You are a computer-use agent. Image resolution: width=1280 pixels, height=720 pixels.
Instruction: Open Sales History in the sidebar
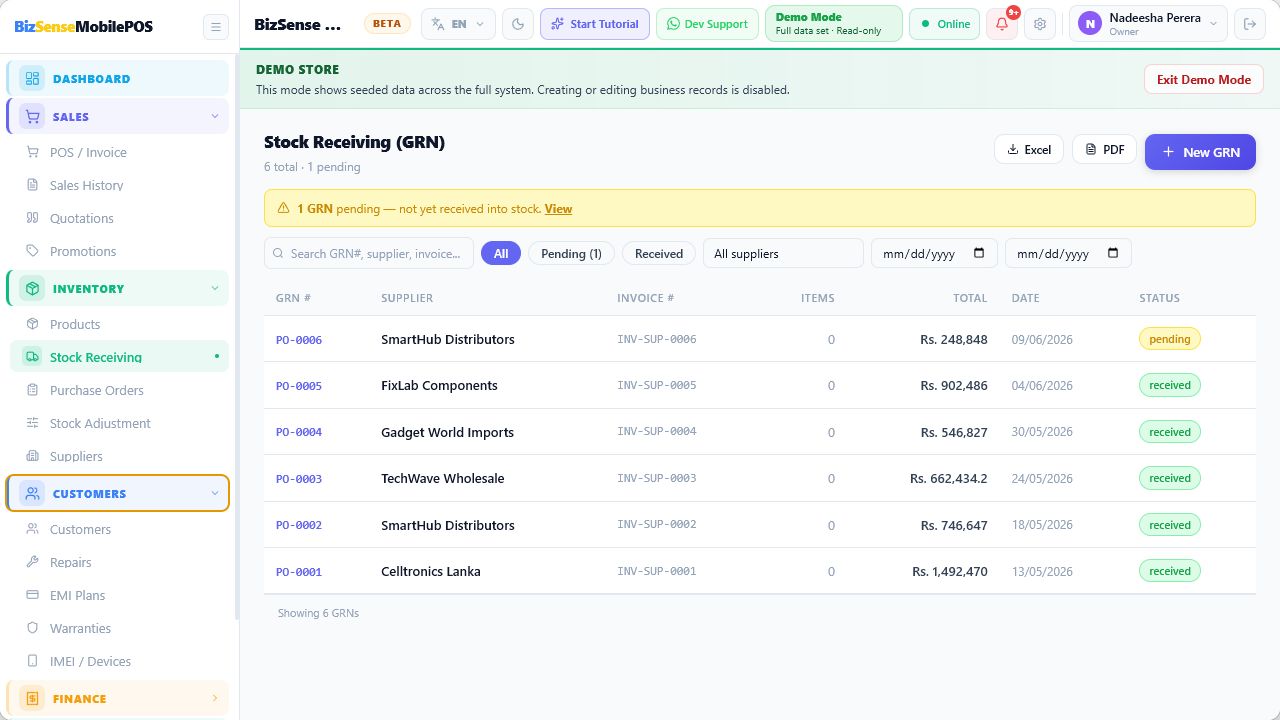[119, 186]
